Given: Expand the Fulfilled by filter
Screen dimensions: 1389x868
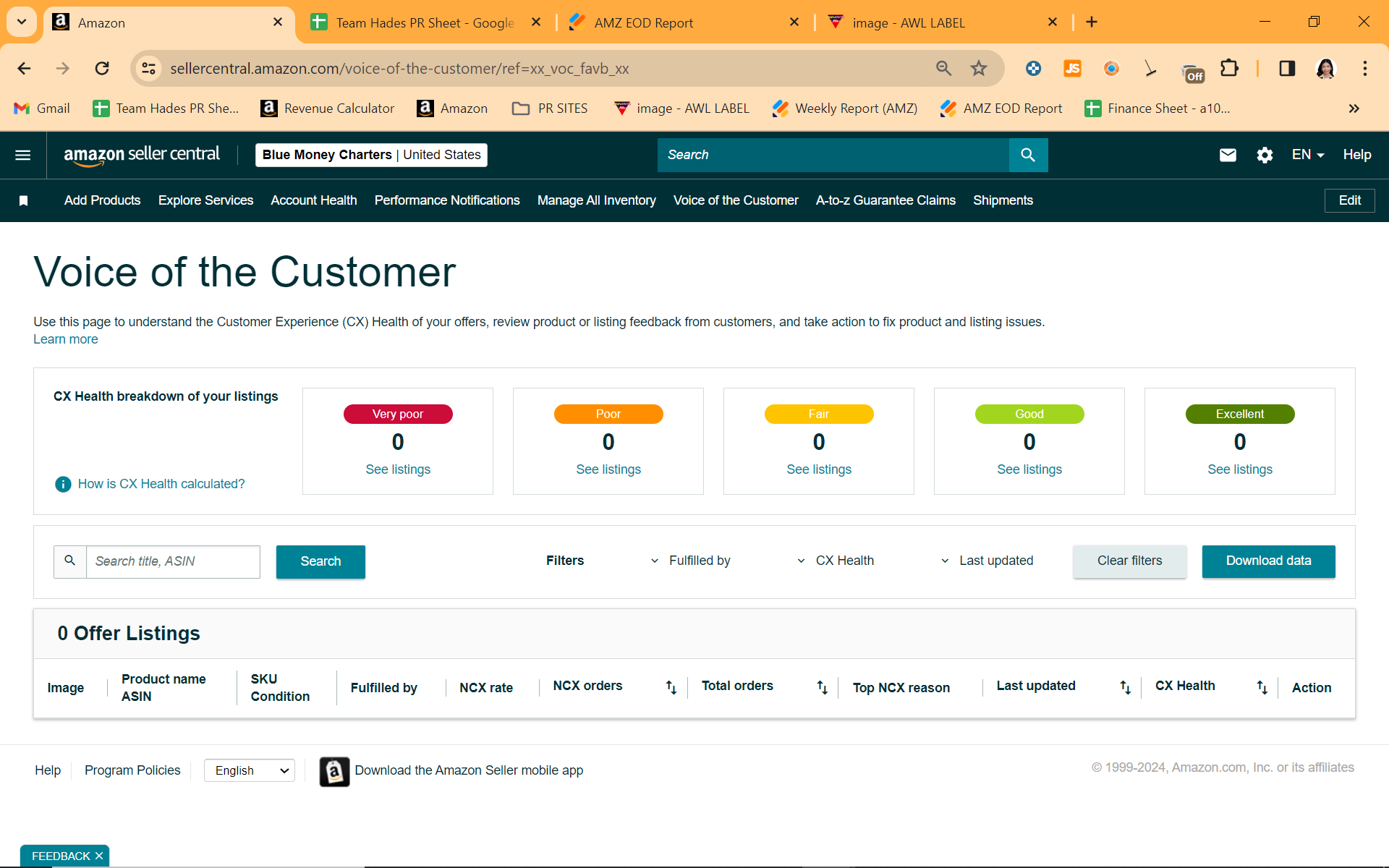Looking at the screenshot, I should point(691,561).
